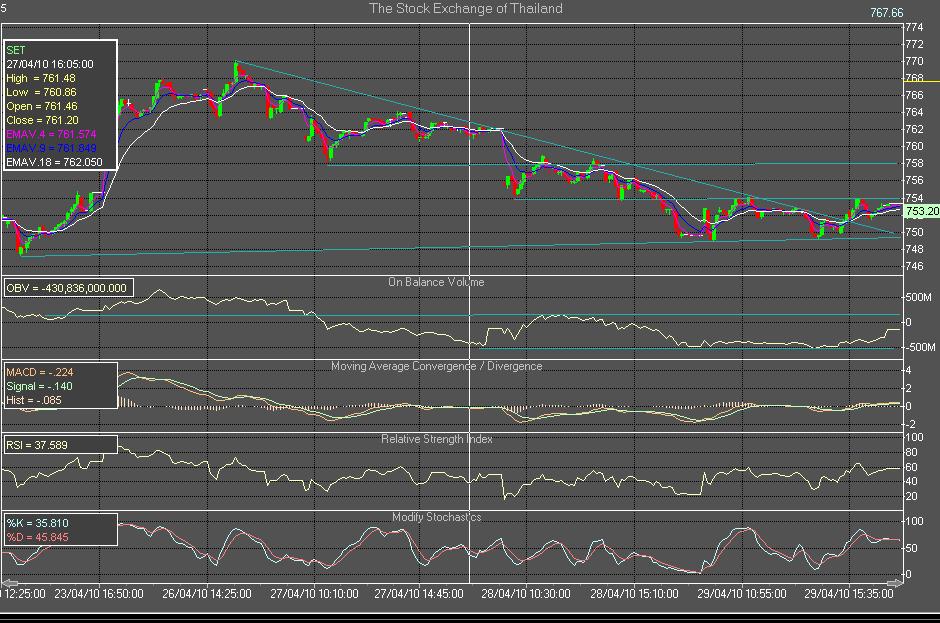Screen dimensions: 940x623
Task: Click the 770 price axis label
Action: (x=914, y=61)
